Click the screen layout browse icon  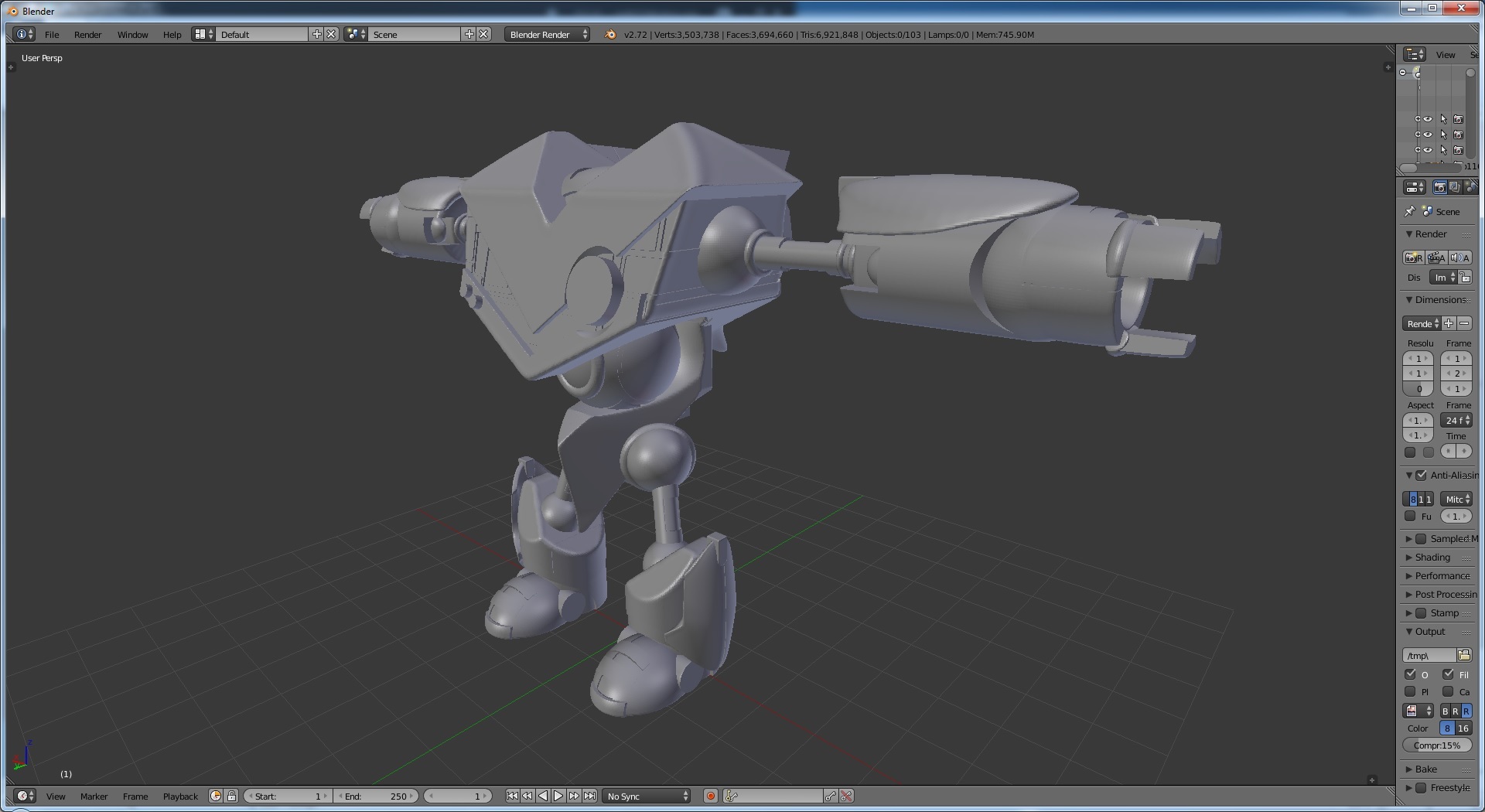203,34
